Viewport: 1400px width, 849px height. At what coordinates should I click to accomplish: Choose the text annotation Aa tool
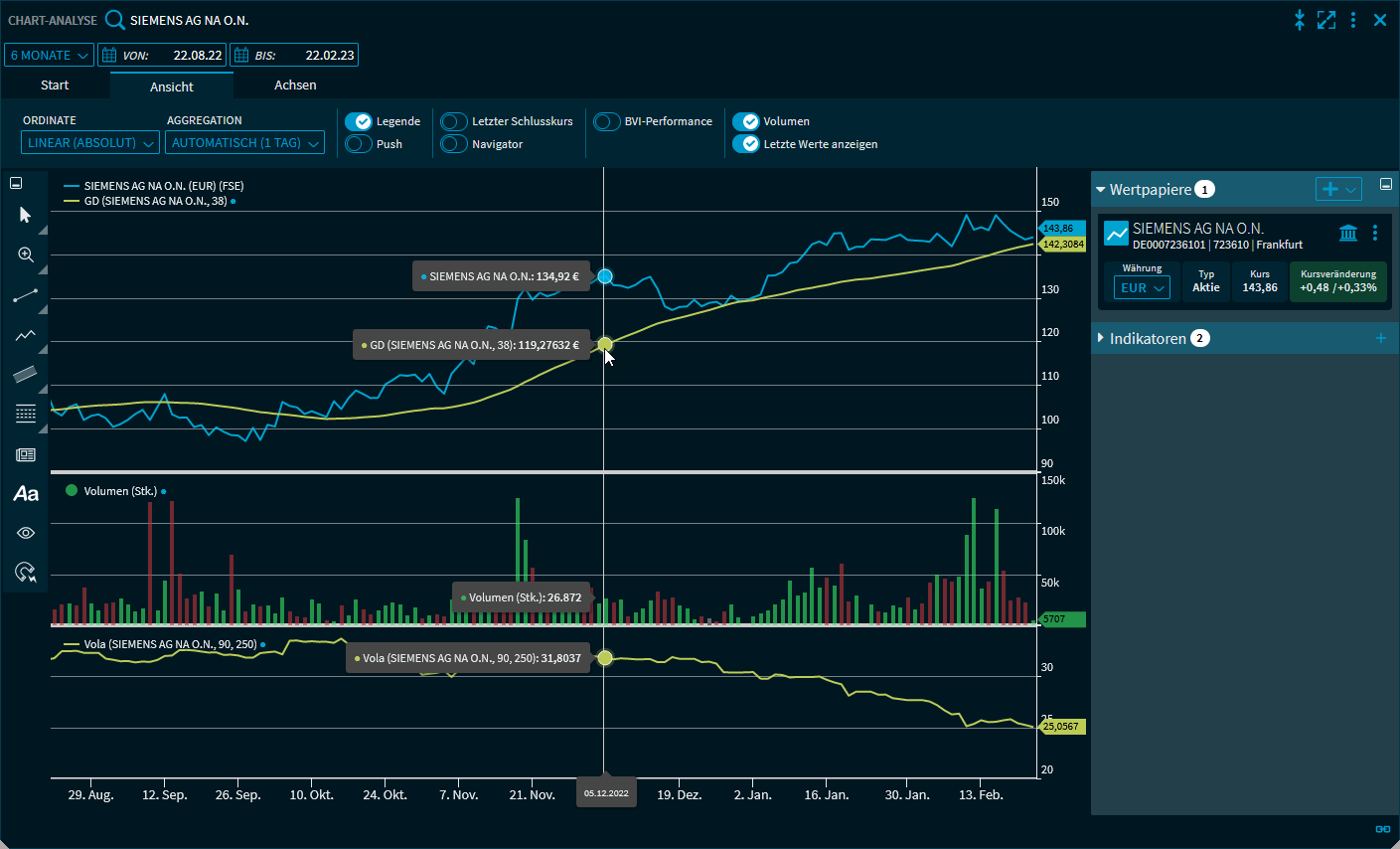[x=26, y=494]
